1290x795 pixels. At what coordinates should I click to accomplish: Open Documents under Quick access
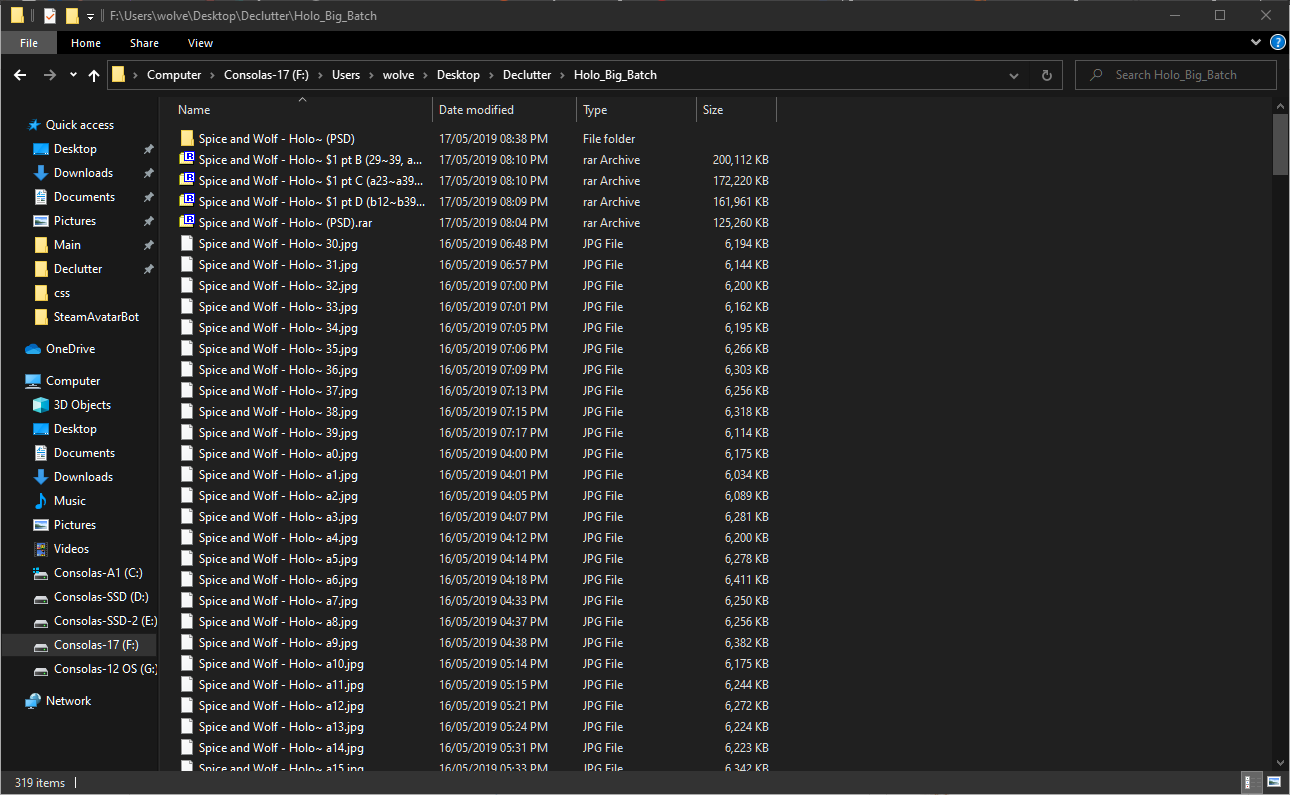pos(84,197)
